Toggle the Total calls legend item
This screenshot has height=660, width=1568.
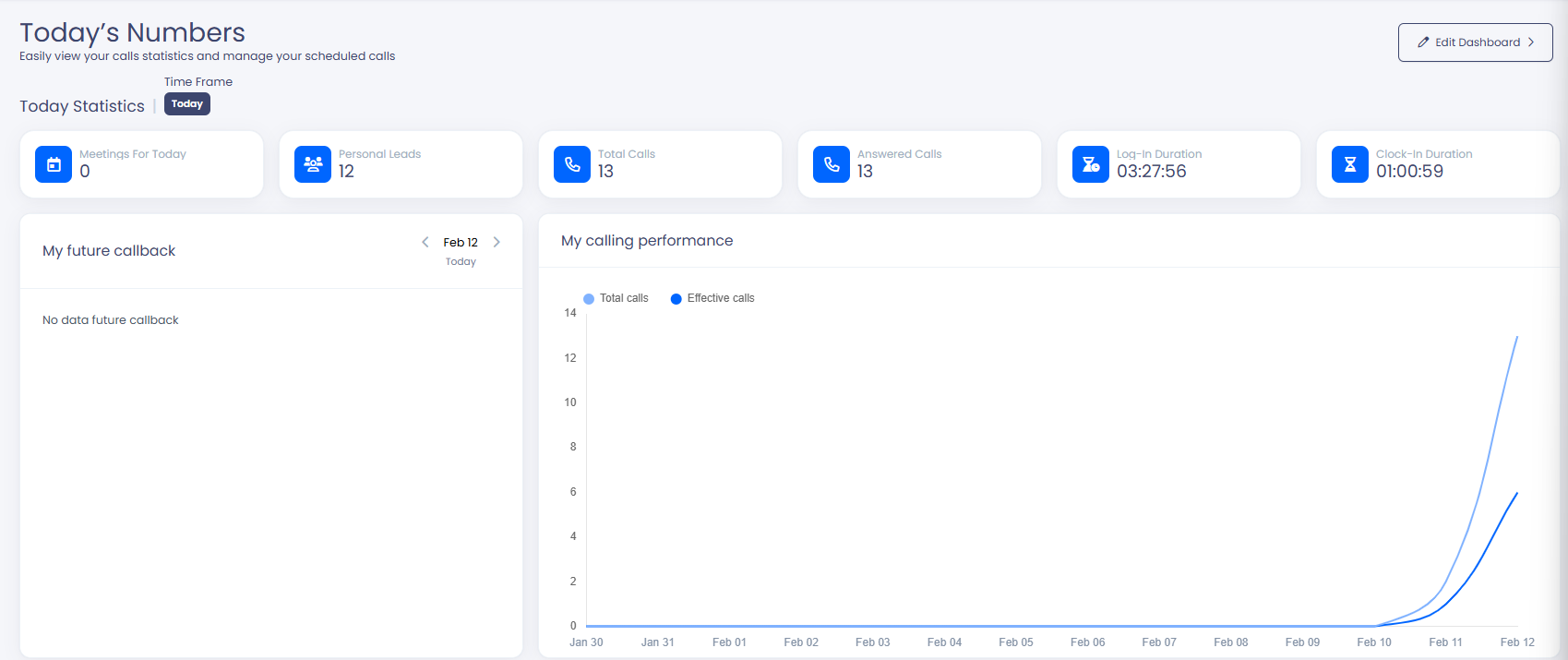(x=616, y=298)
